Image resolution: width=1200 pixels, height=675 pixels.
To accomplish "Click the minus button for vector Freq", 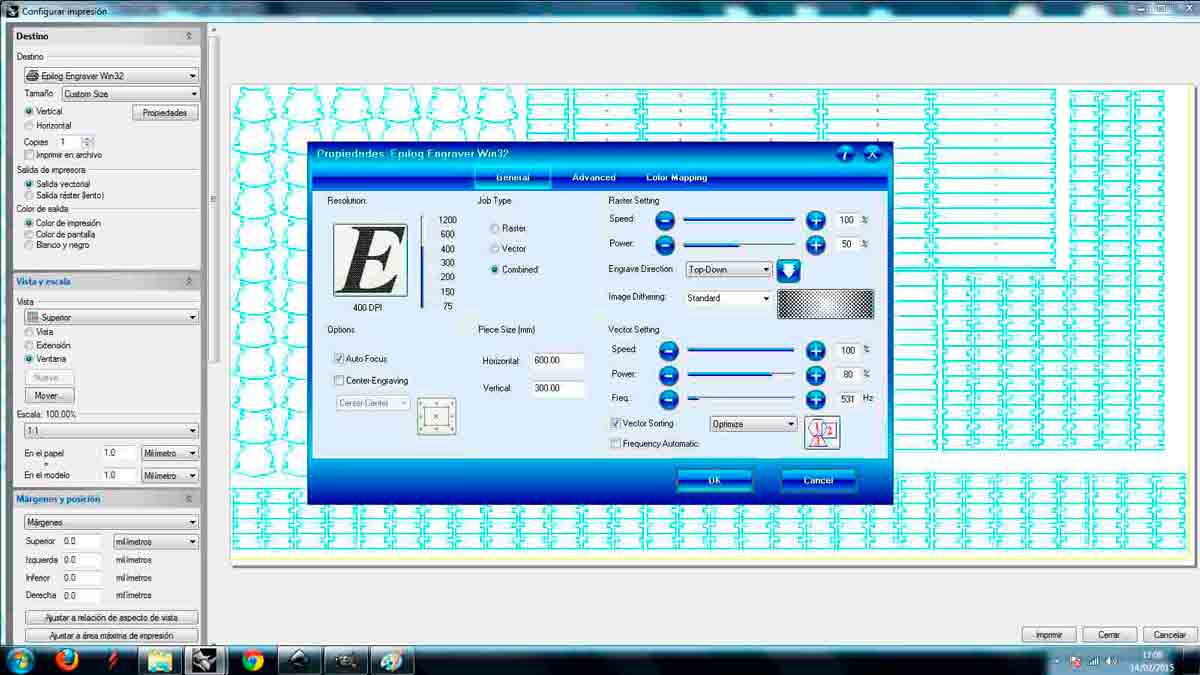I will point(668,398).
